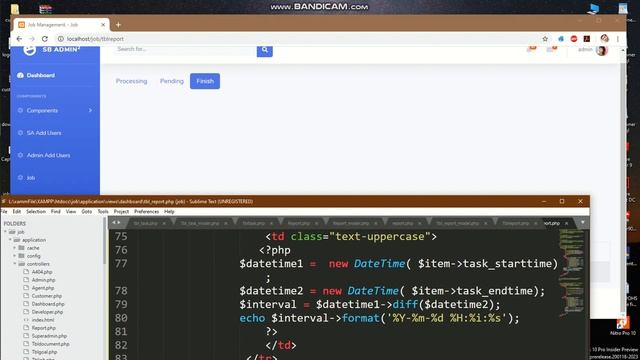The height and width of the screenshot is (360, 640).
Task: Click the blue search button
Action: (264, 50)
